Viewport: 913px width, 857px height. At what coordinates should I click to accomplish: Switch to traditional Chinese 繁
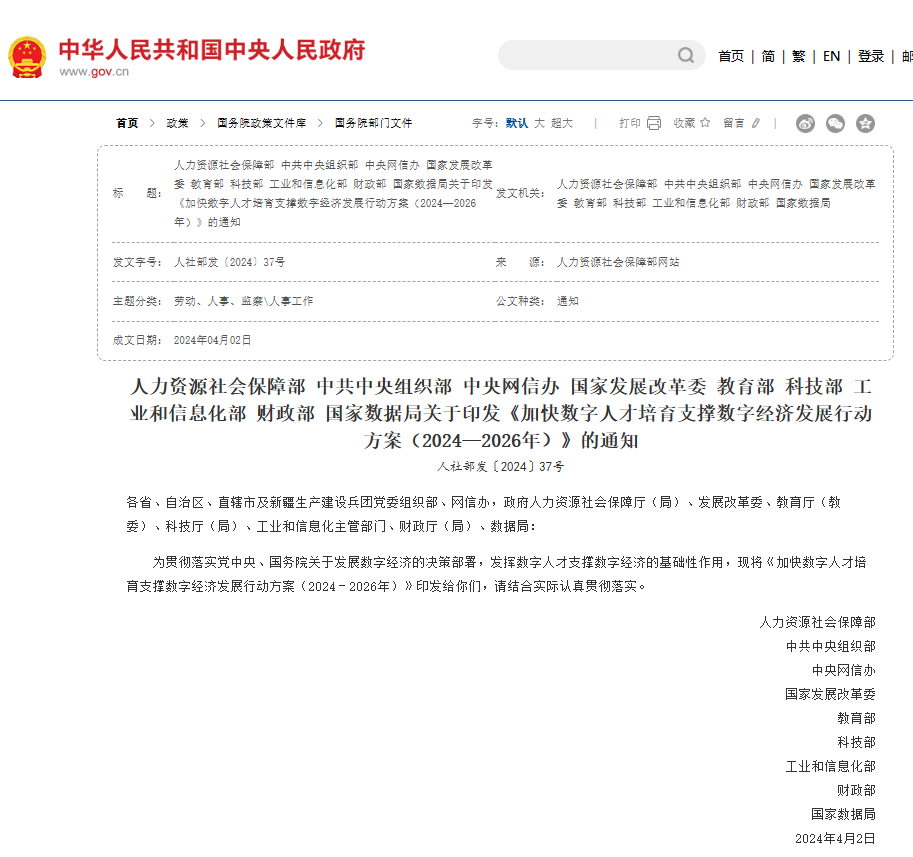coord(798,56)
